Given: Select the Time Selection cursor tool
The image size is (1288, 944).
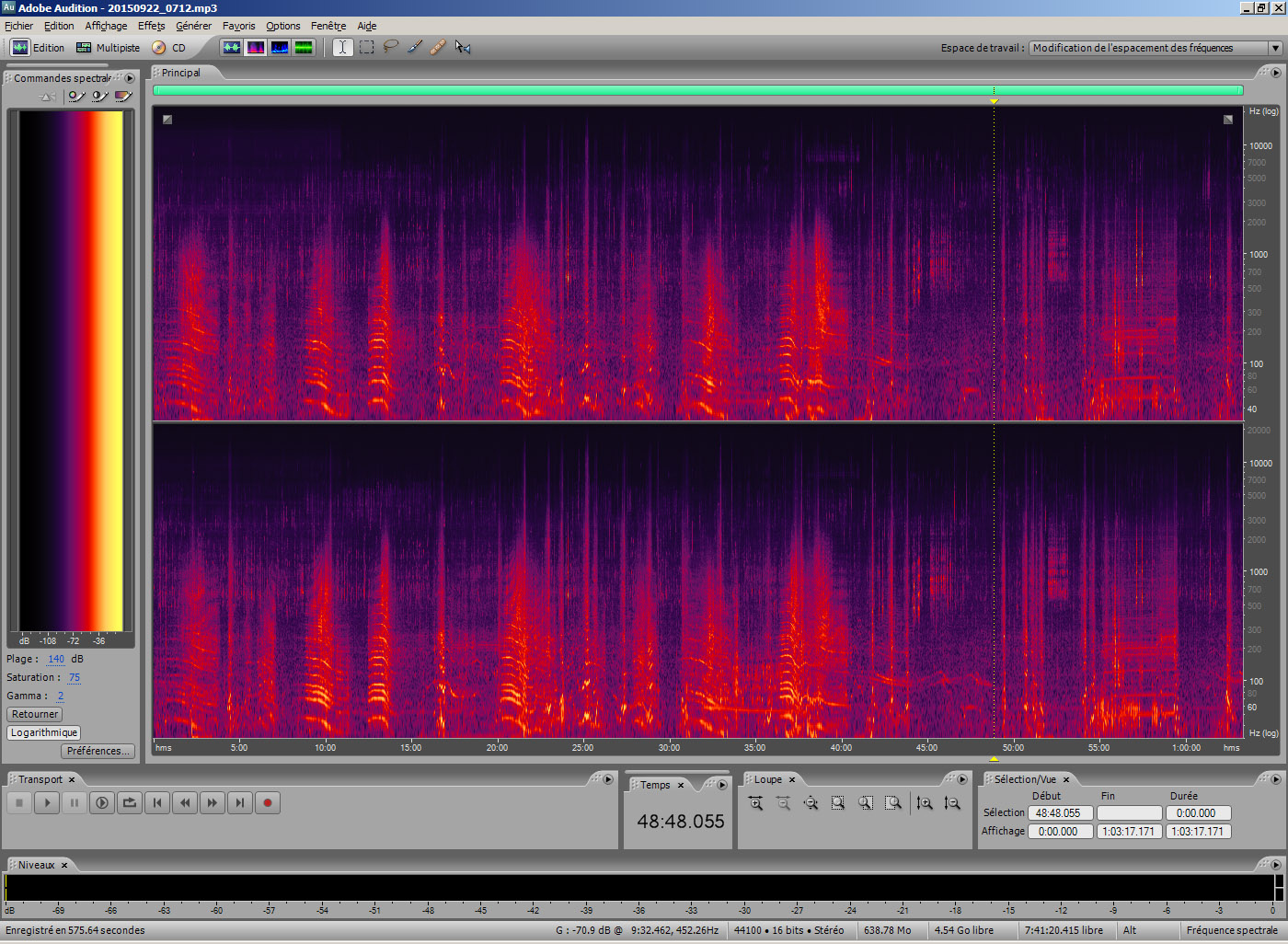Looking at the screenshot, I should click(x=342, y=47).
